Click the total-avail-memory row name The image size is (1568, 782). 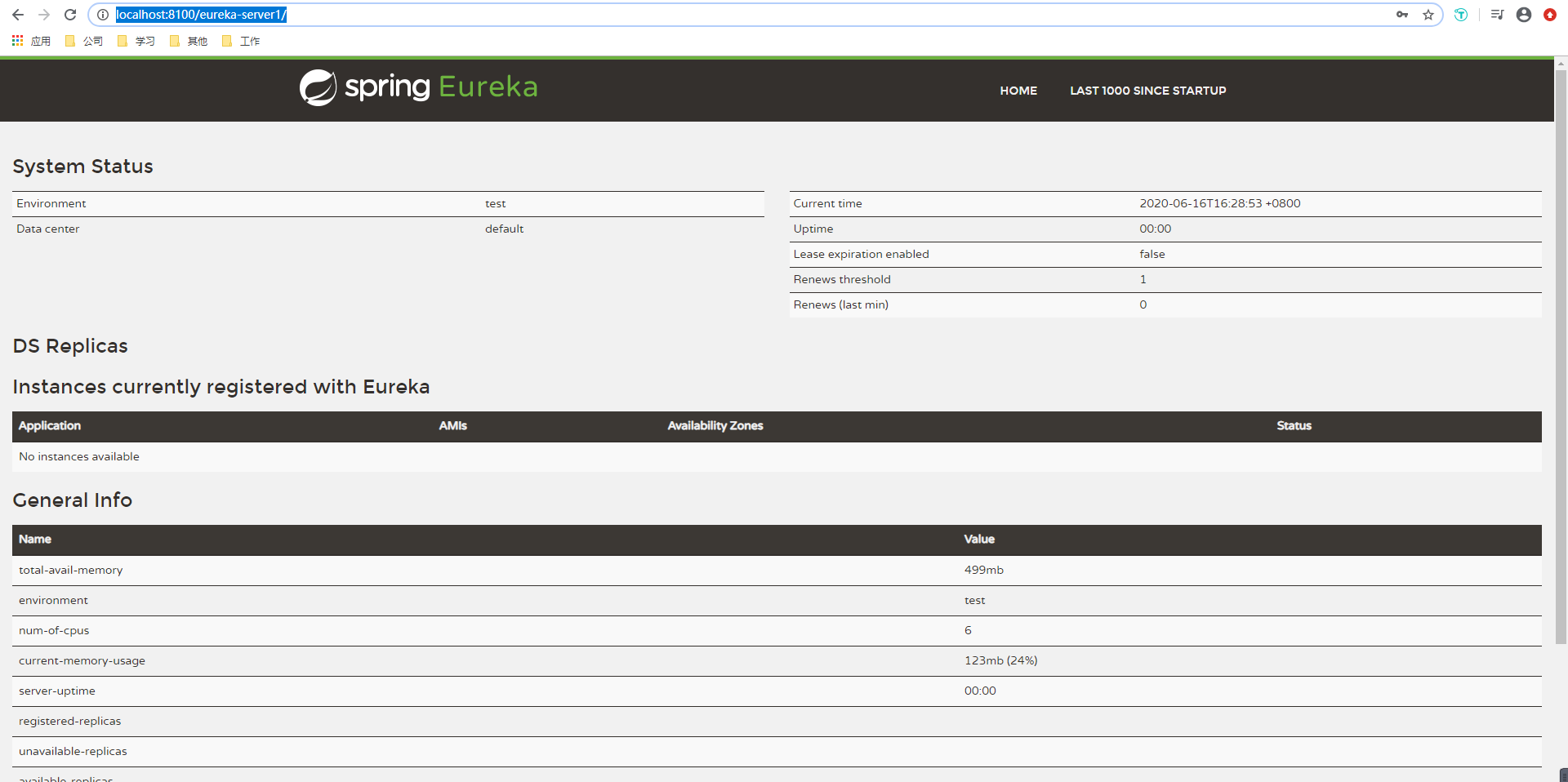point(71,570)
